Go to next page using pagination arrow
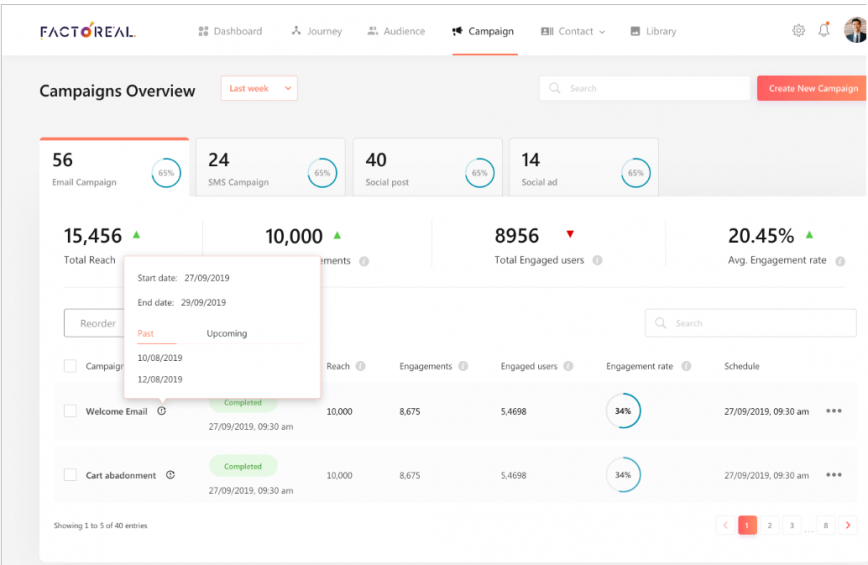868x565 pixels. point(848,525)
